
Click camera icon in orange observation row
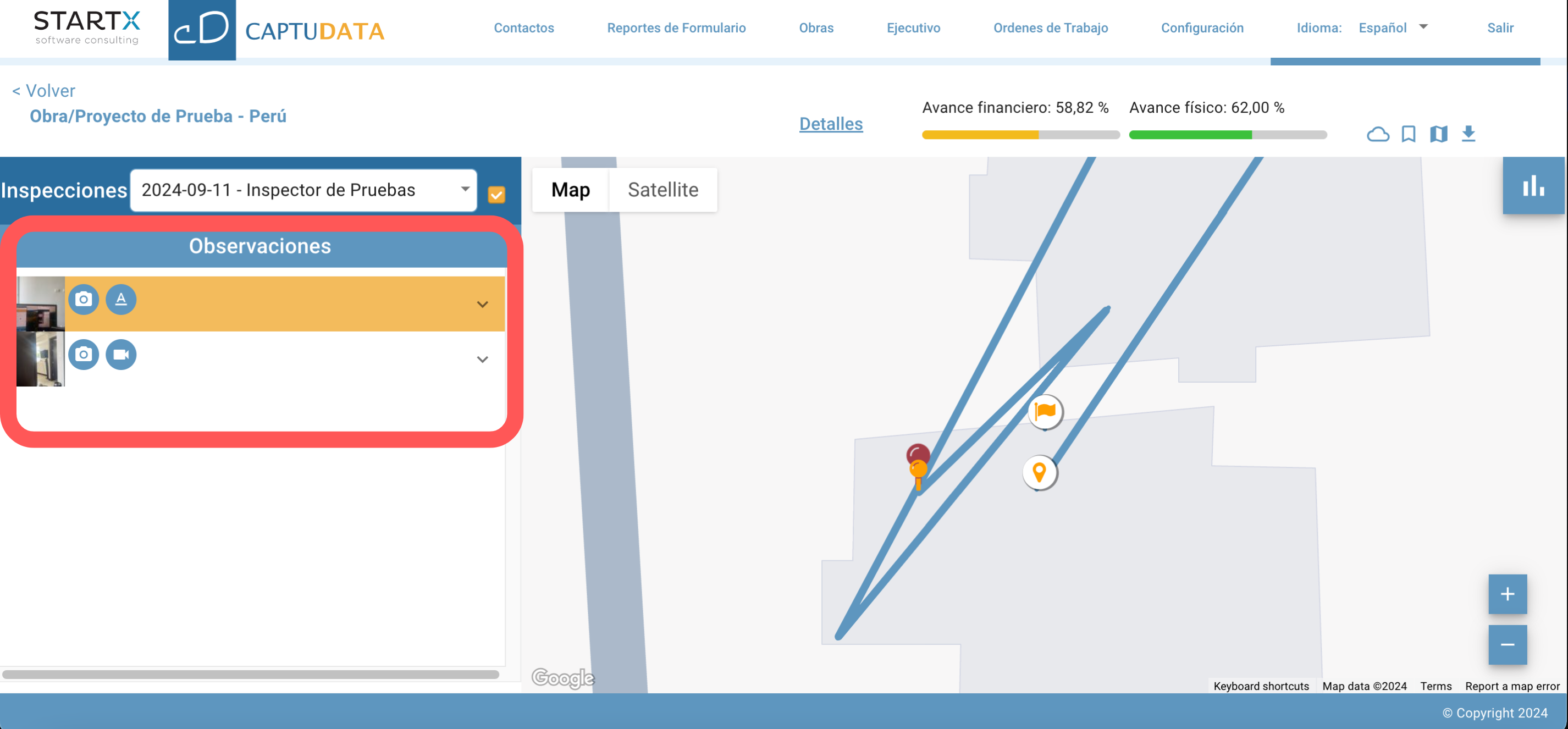click(x=84, y=300)
